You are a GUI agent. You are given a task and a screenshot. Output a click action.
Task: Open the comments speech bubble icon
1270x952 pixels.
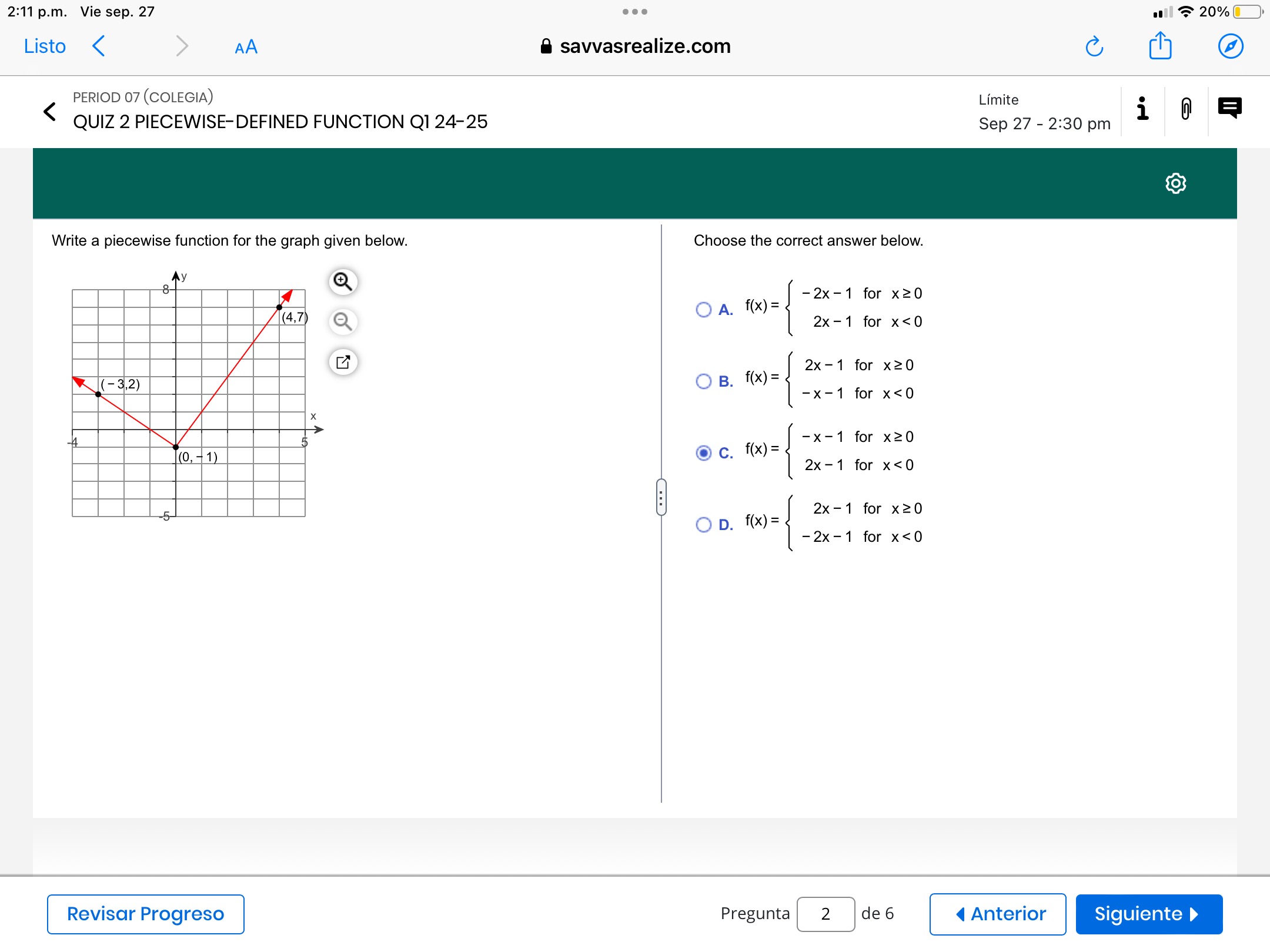coord(1230,108)
